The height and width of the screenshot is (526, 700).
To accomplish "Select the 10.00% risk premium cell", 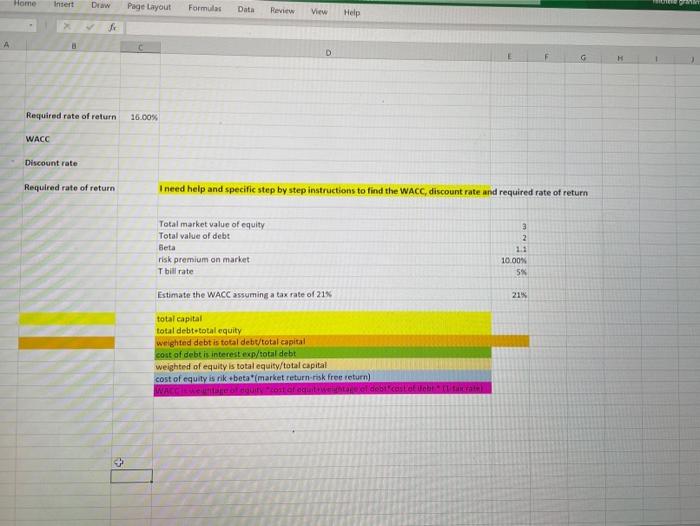I will tap(509, 260).
